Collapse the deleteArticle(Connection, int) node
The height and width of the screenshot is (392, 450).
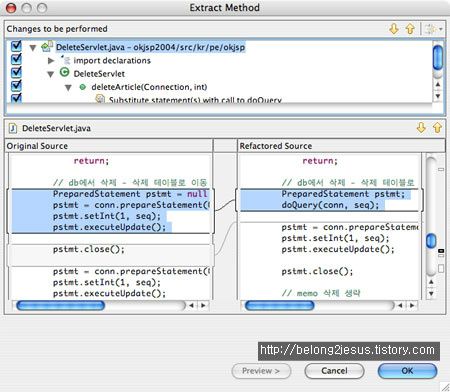(68, 88)
